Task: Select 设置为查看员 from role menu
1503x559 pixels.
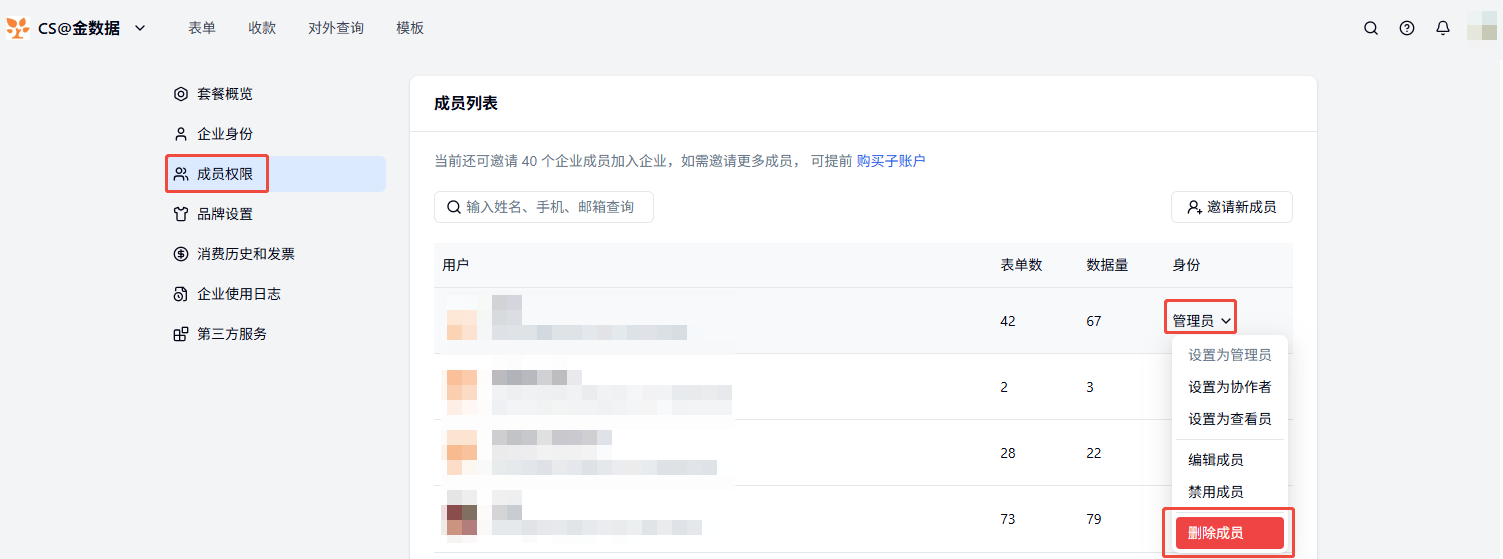Action: [x=1229, y=419]
